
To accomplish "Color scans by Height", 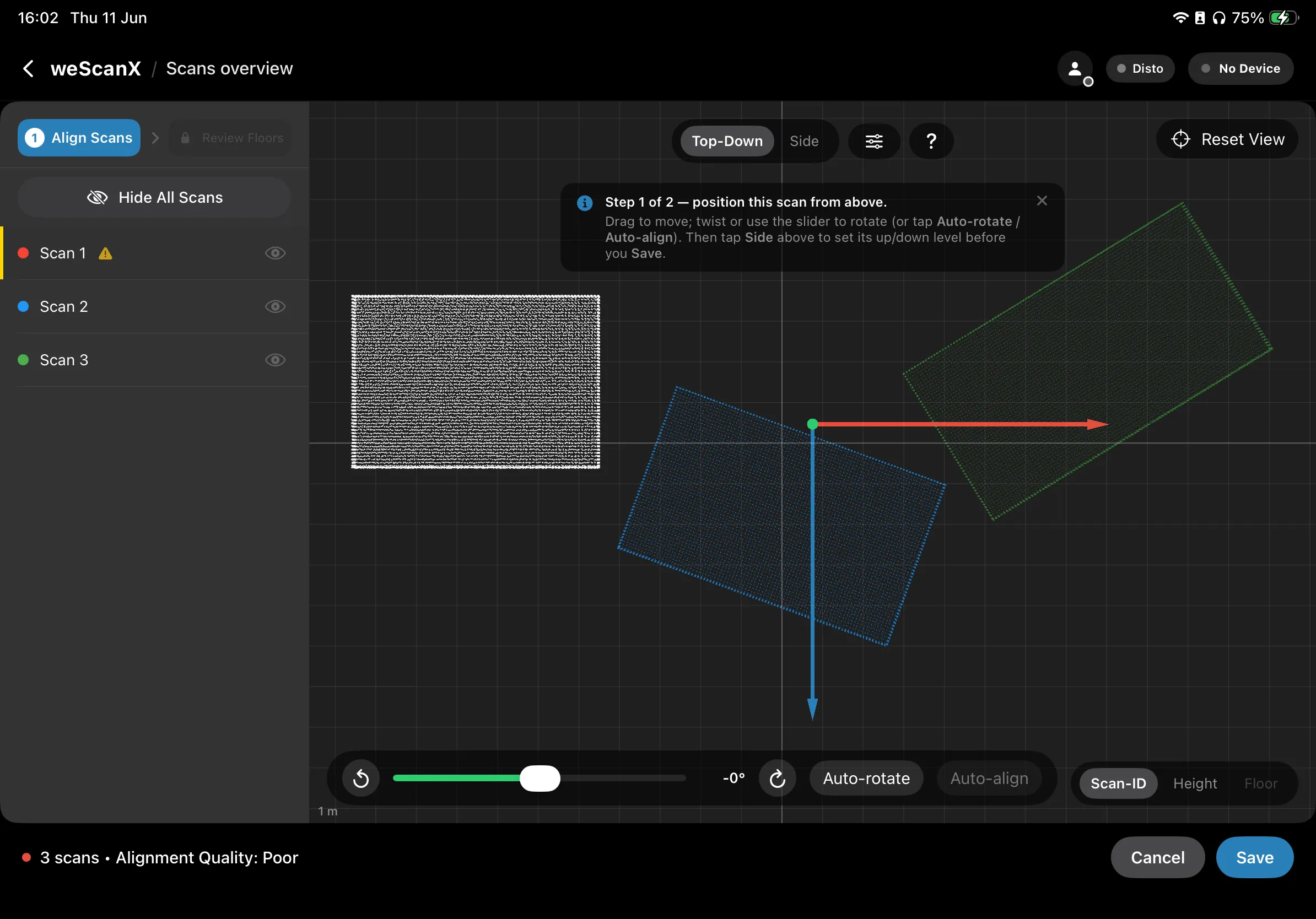I will pos(1195,783).
